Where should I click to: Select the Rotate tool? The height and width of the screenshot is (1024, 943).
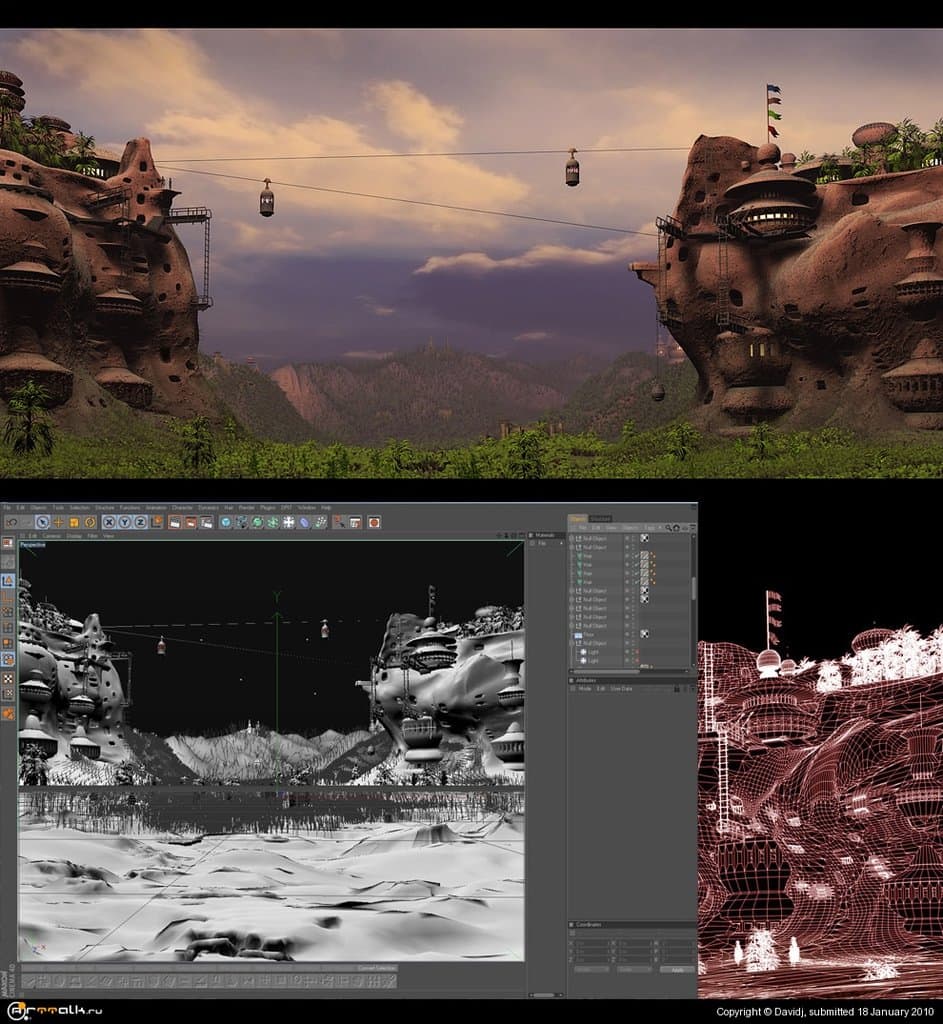pos(90,522)
